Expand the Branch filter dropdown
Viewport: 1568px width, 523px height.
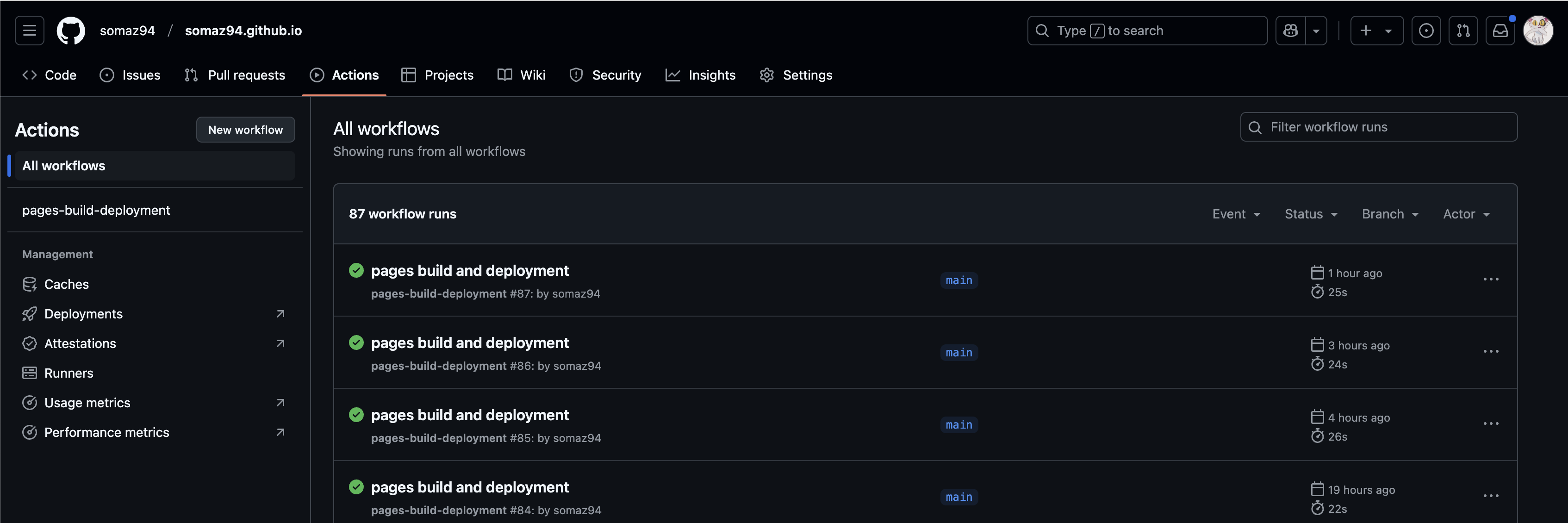tap(1390, 214)
